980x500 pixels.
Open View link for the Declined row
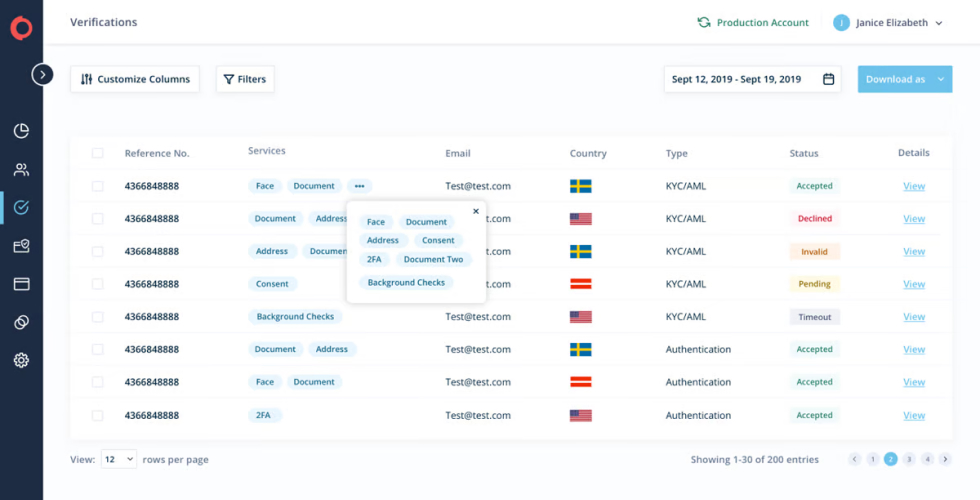tap(914, 219)
